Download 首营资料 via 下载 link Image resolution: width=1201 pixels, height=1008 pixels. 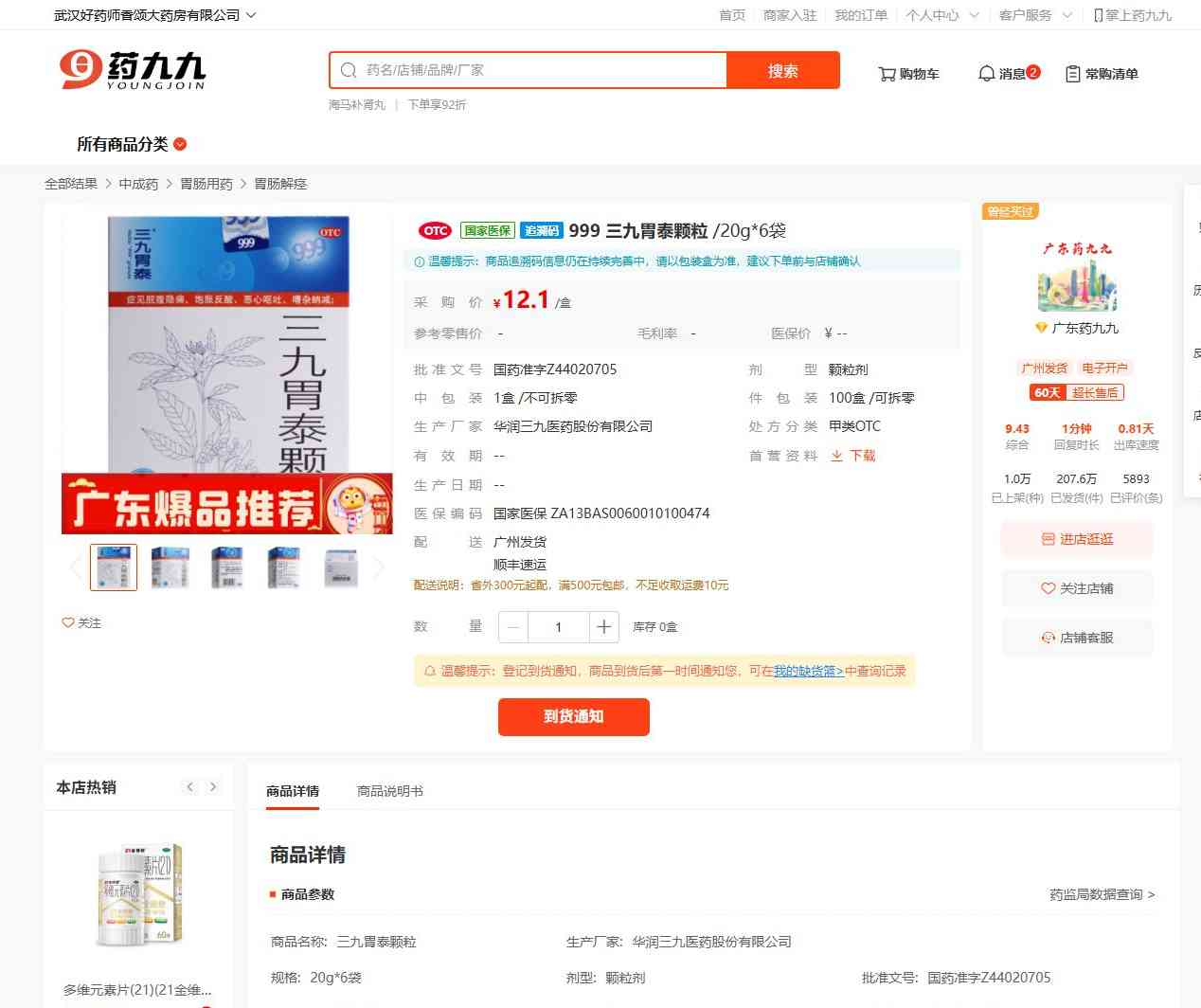pyautogui.click(x=853, y=456)
